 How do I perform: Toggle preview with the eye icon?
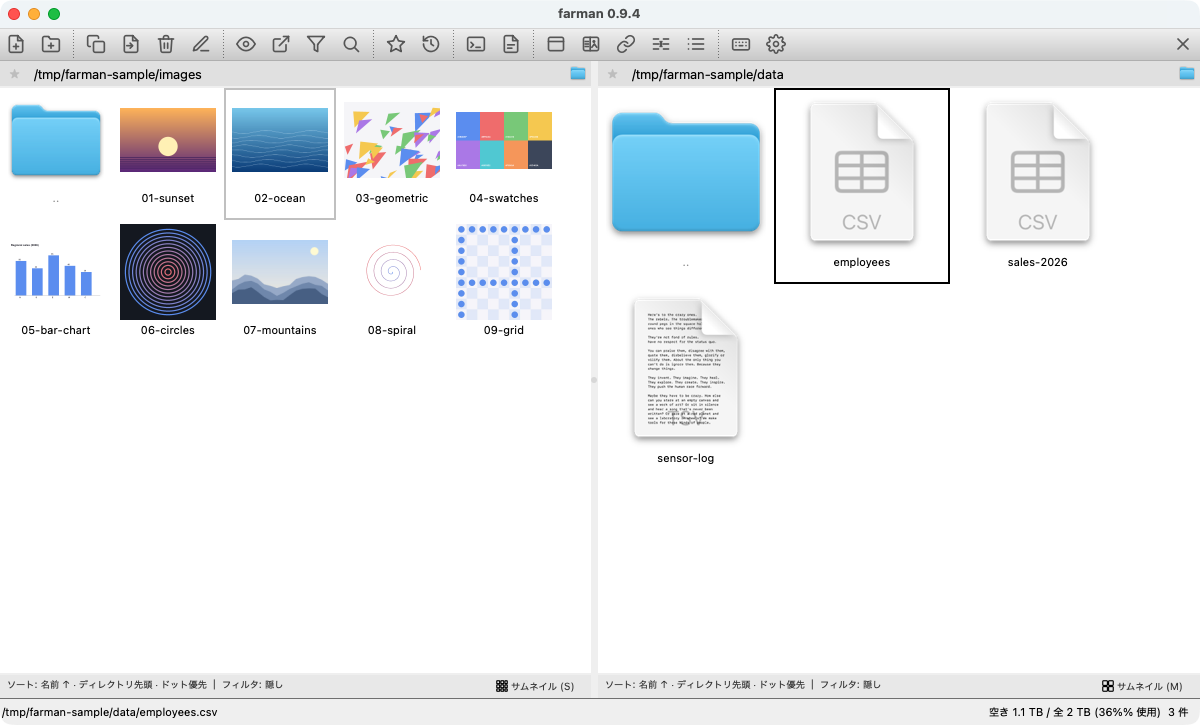[246, 44]
